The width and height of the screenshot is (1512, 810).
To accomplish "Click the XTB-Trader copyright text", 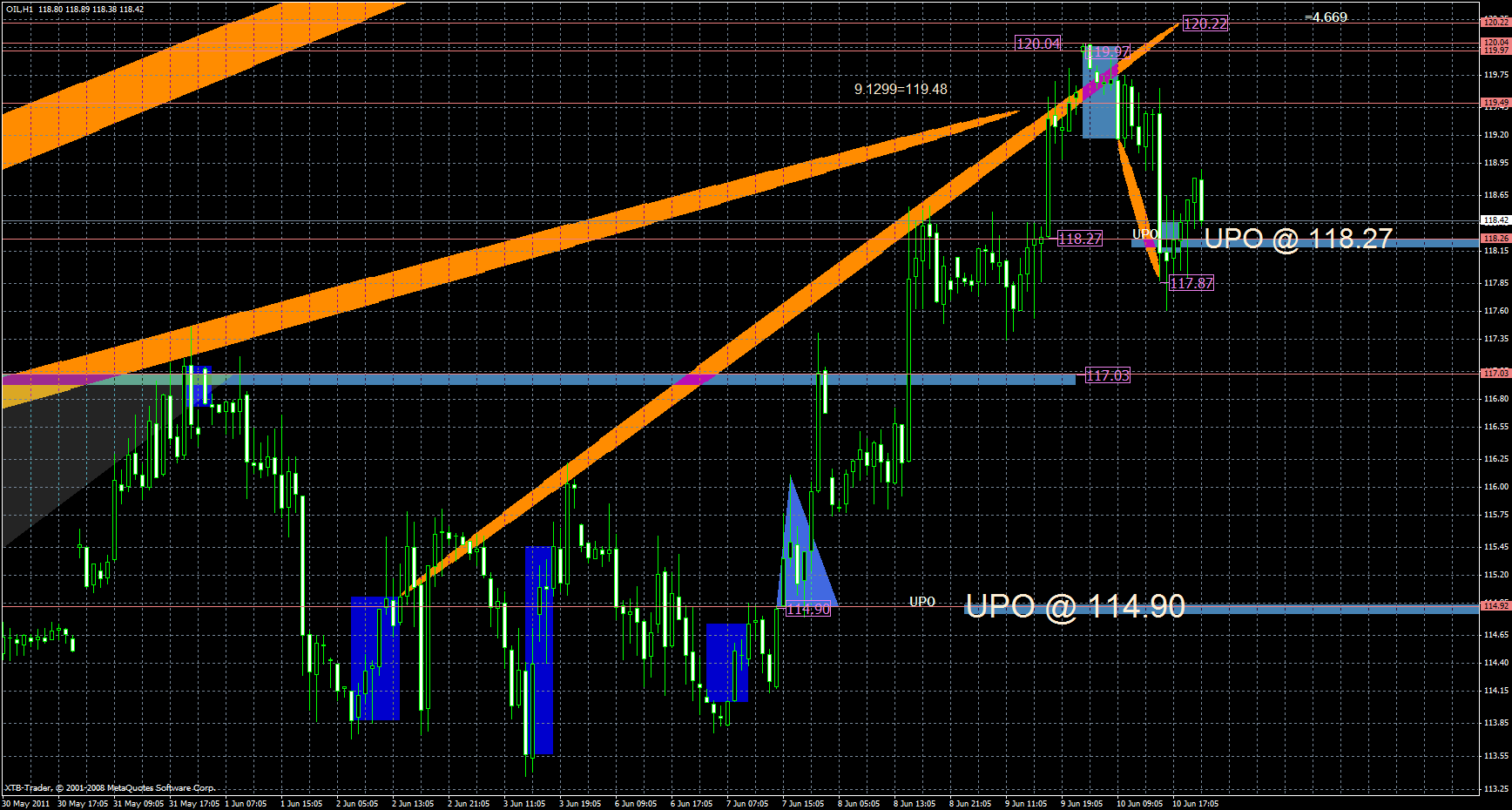I will [109, 787].
